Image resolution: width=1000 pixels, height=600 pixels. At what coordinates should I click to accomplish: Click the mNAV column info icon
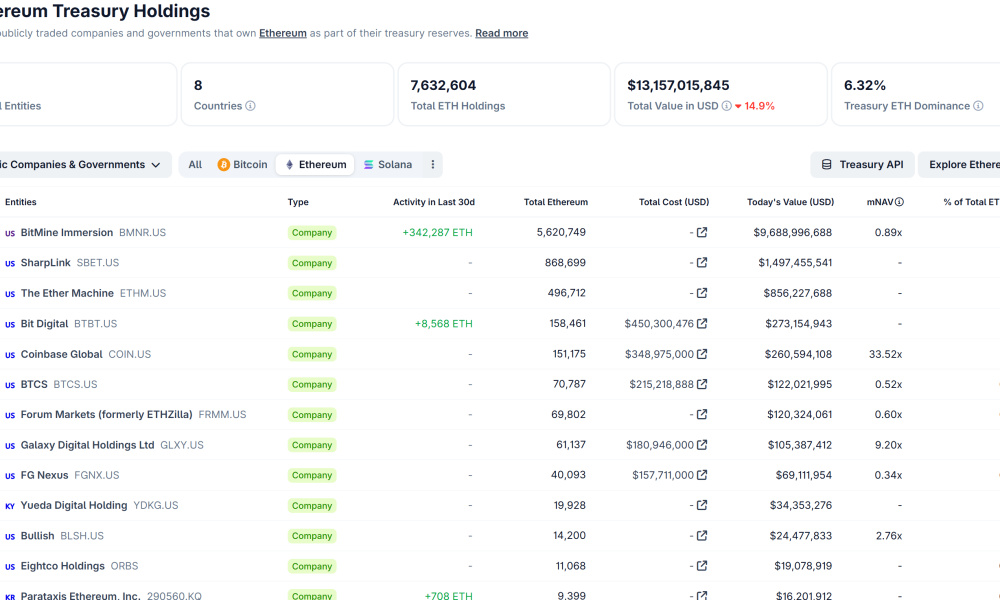click(899, 201)
